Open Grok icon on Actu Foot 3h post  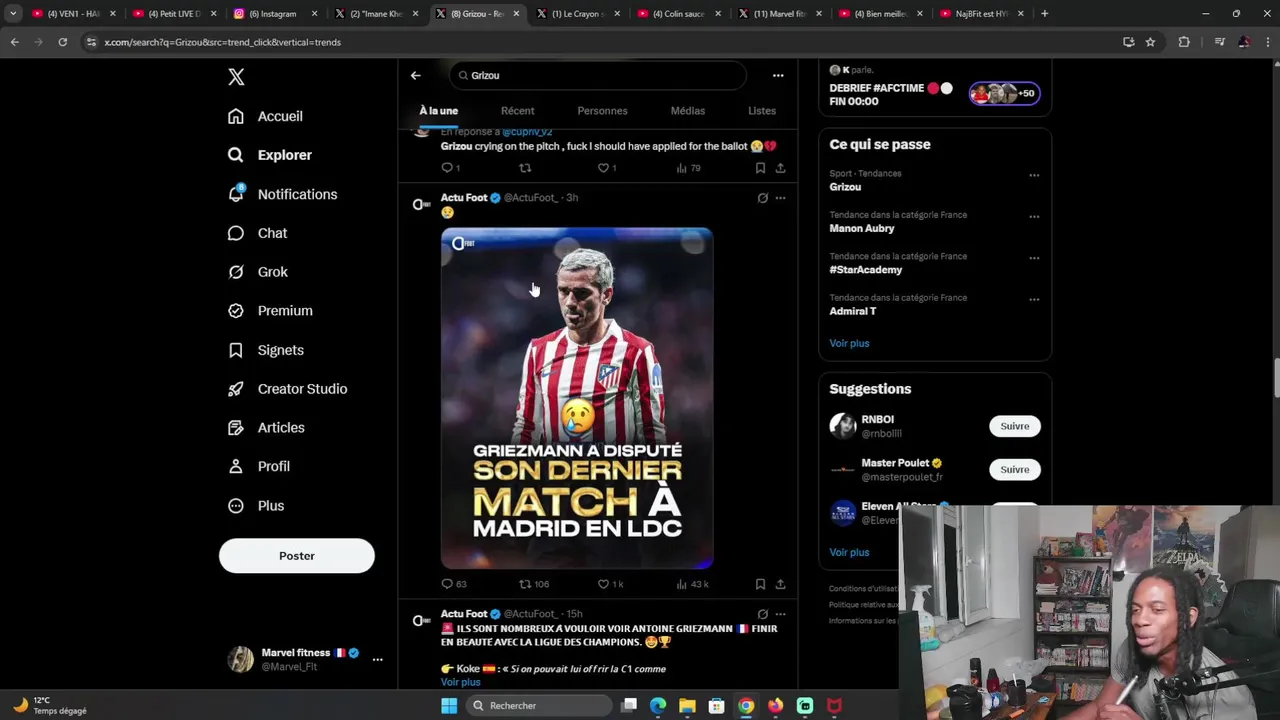pos(762,198)
